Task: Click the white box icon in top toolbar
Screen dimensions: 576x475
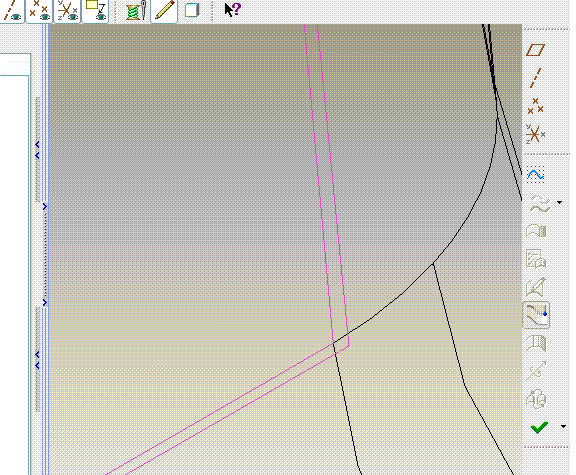Action: 192,10
